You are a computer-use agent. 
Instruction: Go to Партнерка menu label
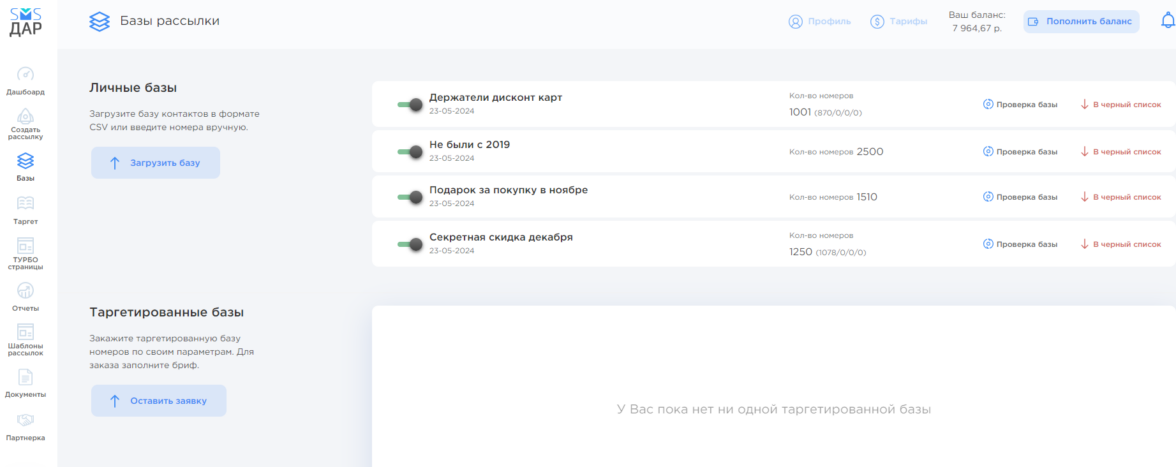(25, 438)
